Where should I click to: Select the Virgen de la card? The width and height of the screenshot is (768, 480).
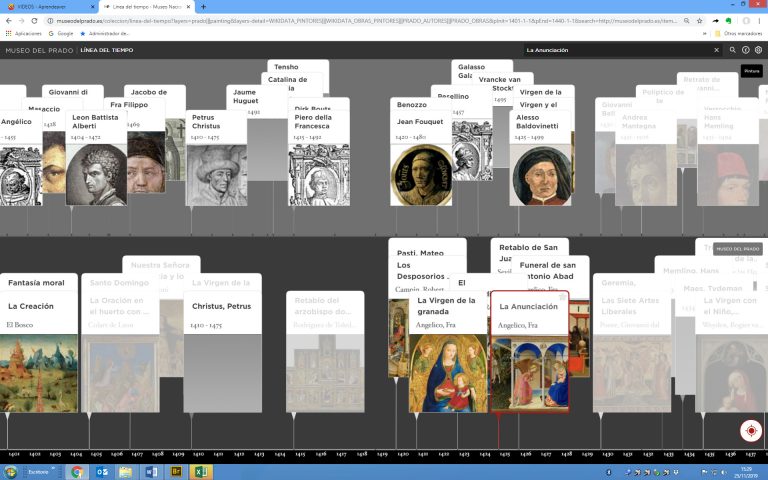click(x=544, y=92)
